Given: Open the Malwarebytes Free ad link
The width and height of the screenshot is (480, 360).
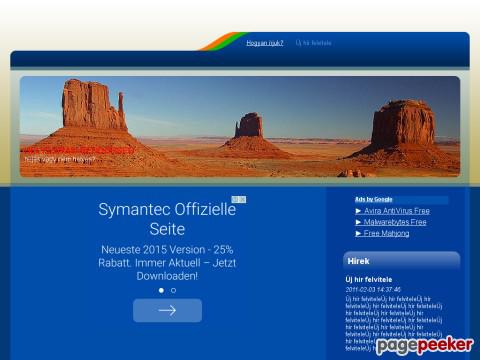Looking at the screenshot, I should point(395,222).
